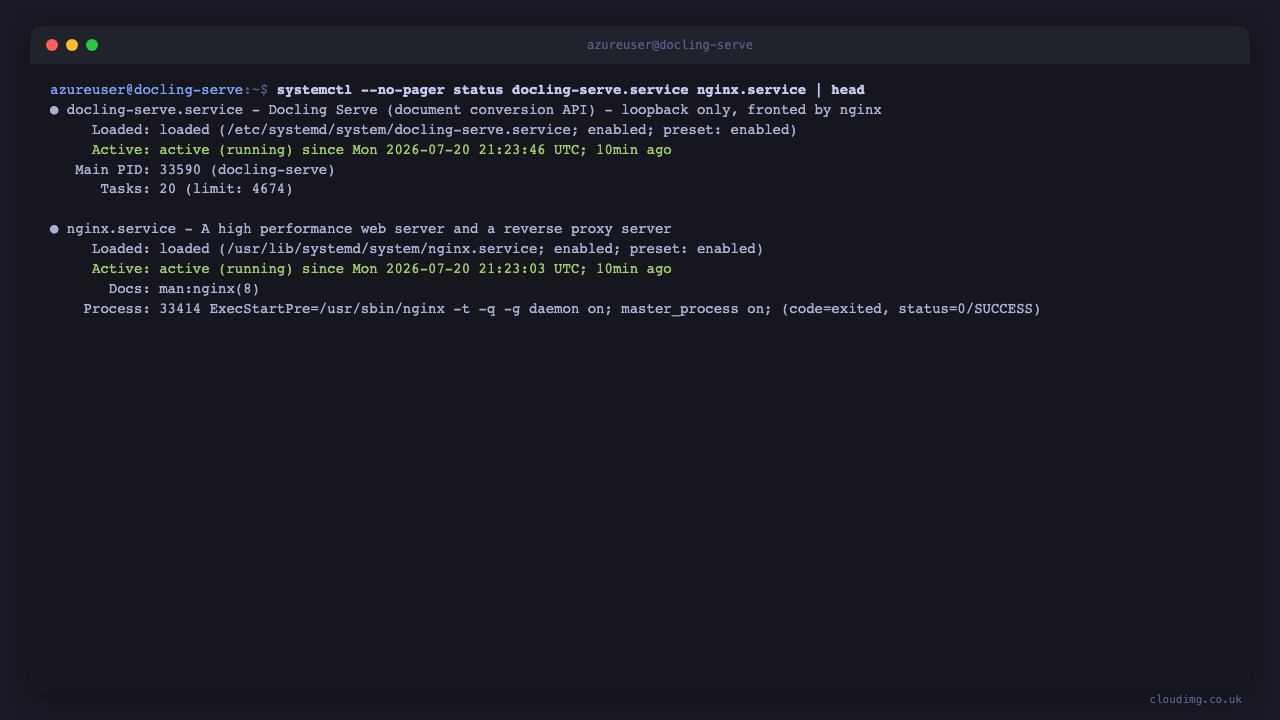
Task: Click the /etc/systemd/system/docling-serve.service Loaded line
Action: point(444,130)
